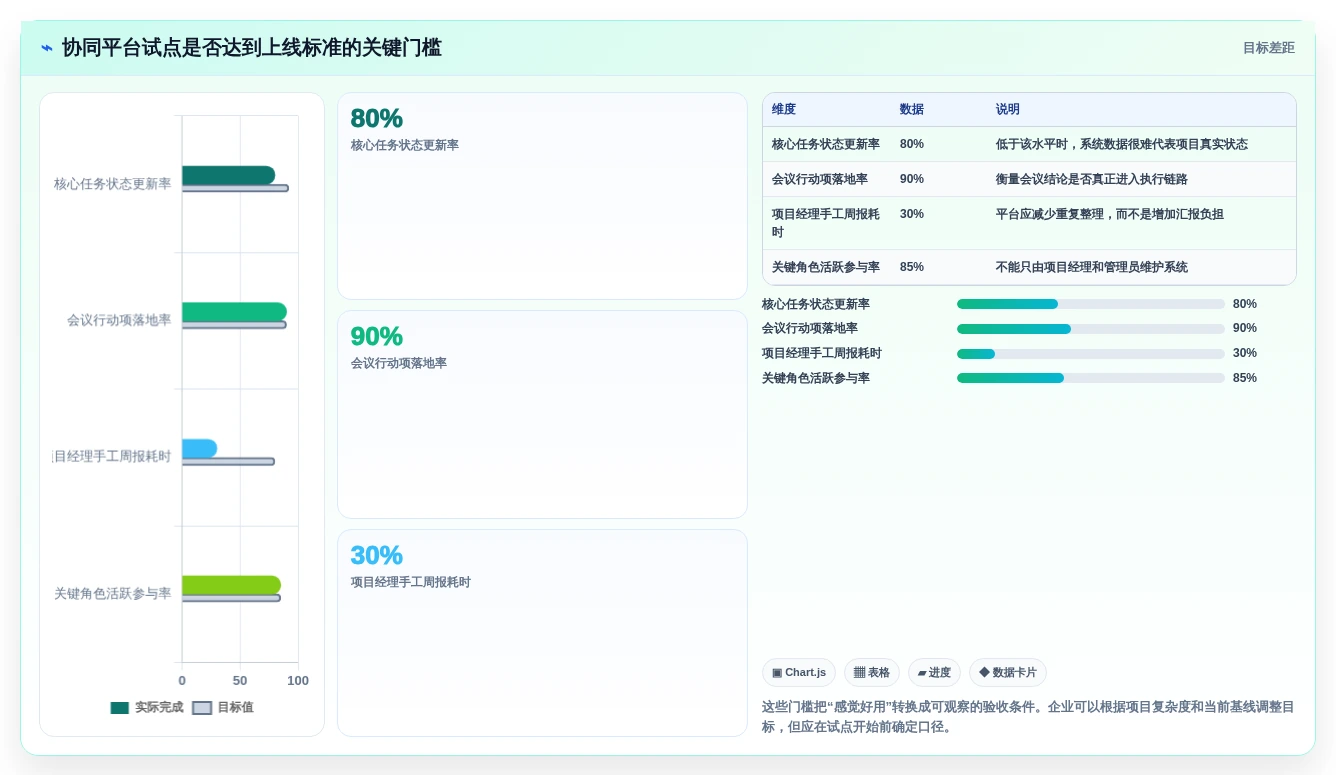Click text 衡量会议结论是否真正进入执行链路
This screenshot has width=1336, height=775.
pos(1092,179)
